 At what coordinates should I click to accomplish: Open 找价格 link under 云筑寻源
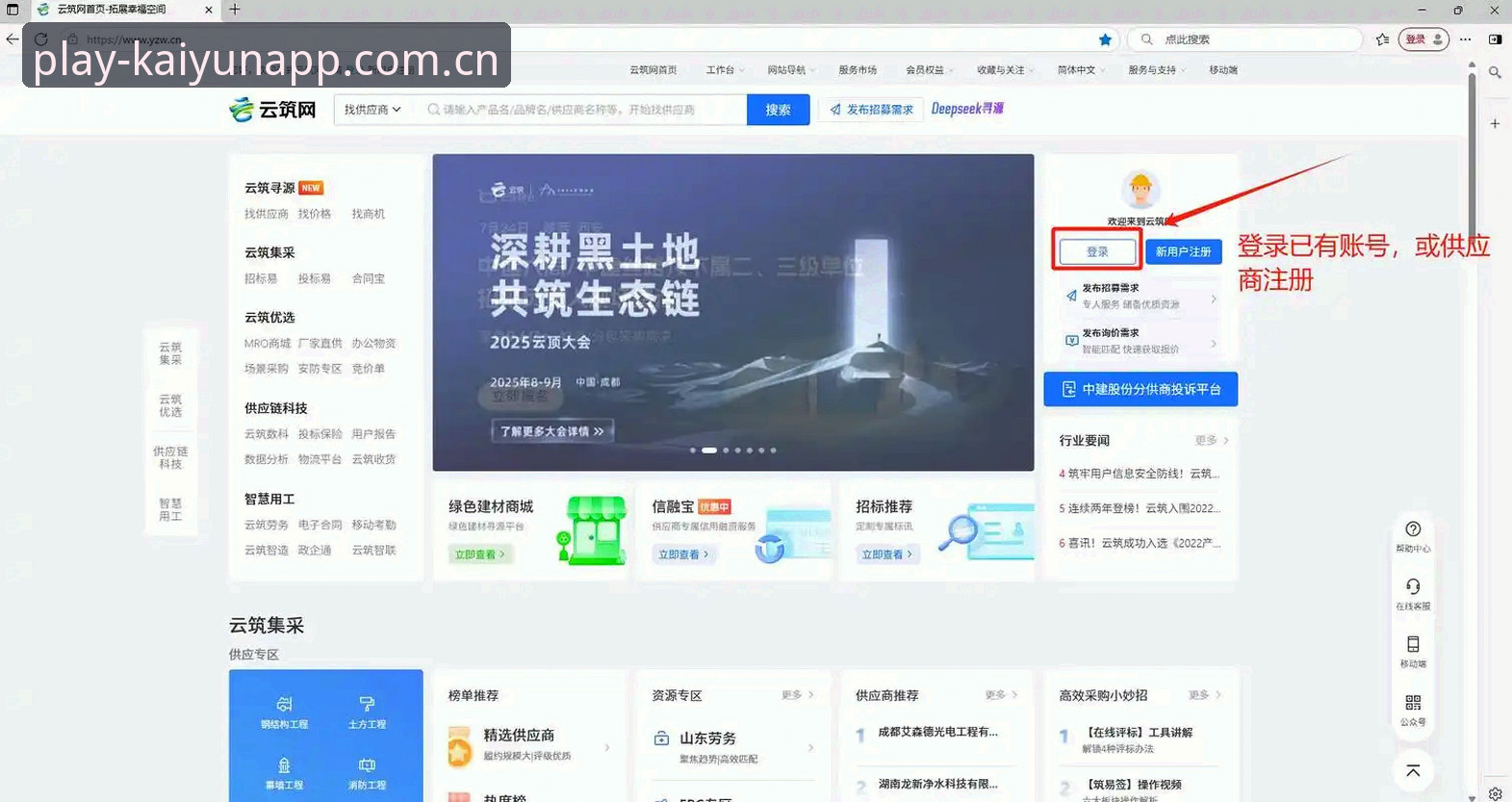coord(315,214)
